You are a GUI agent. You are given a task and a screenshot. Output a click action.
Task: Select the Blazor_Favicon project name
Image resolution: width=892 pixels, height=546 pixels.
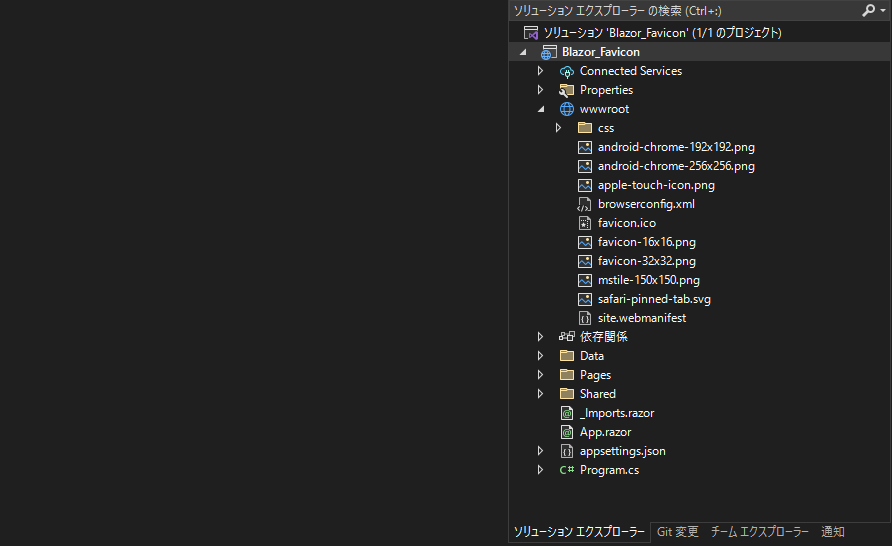[601, 52]
